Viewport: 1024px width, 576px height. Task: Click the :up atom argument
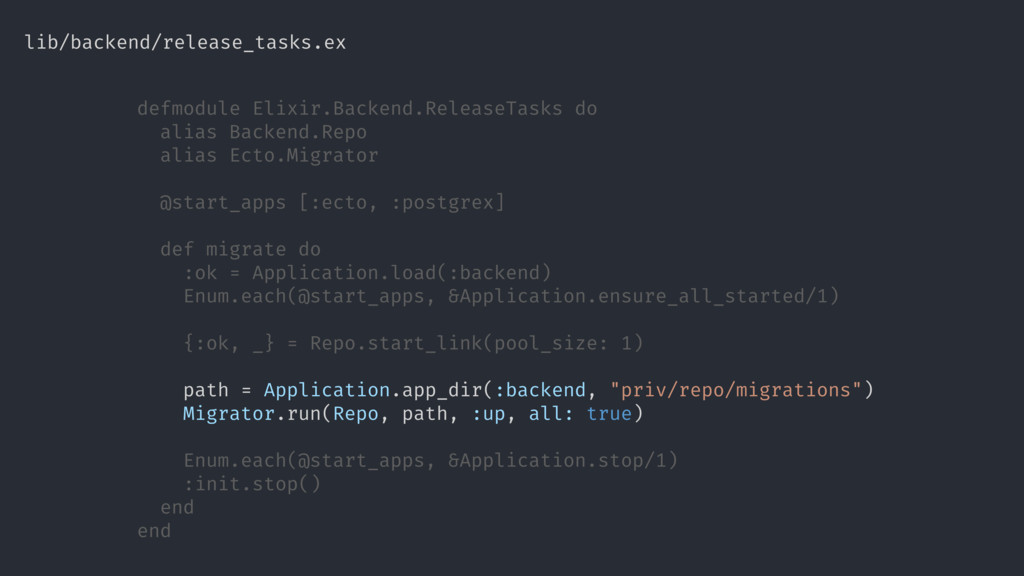coord(488,414)
